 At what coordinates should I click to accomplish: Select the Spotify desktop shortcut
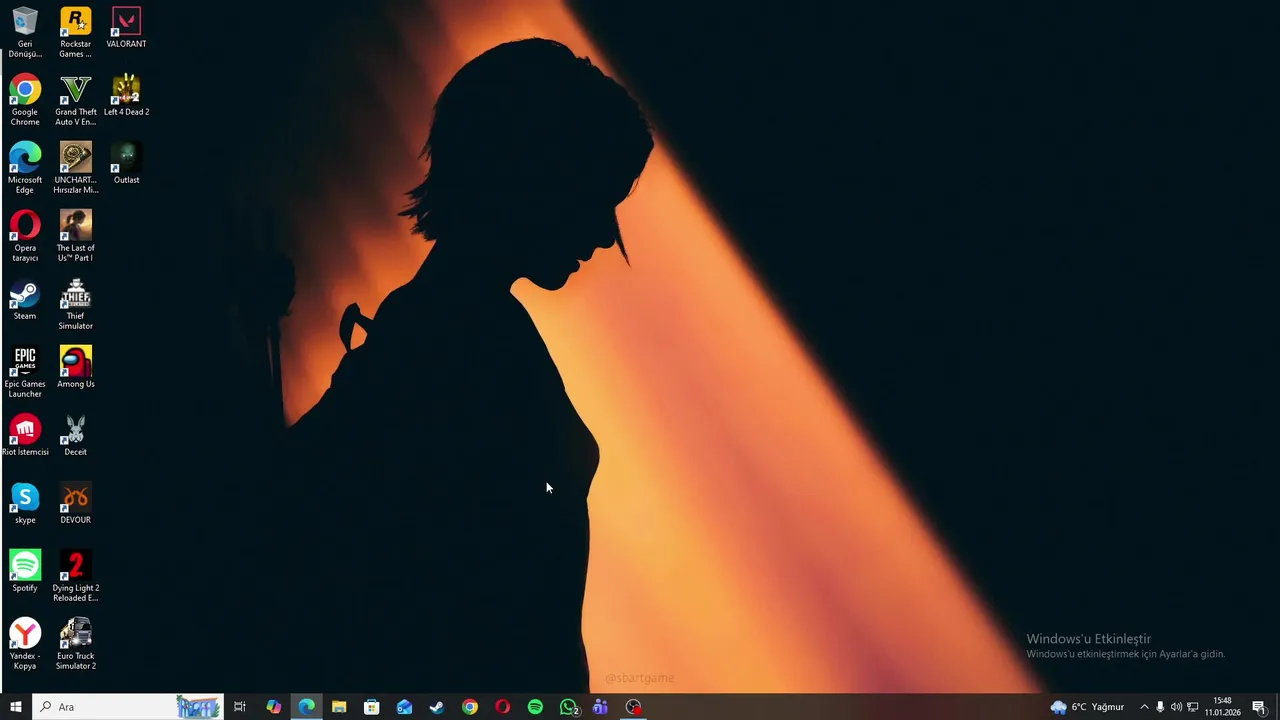25,572
